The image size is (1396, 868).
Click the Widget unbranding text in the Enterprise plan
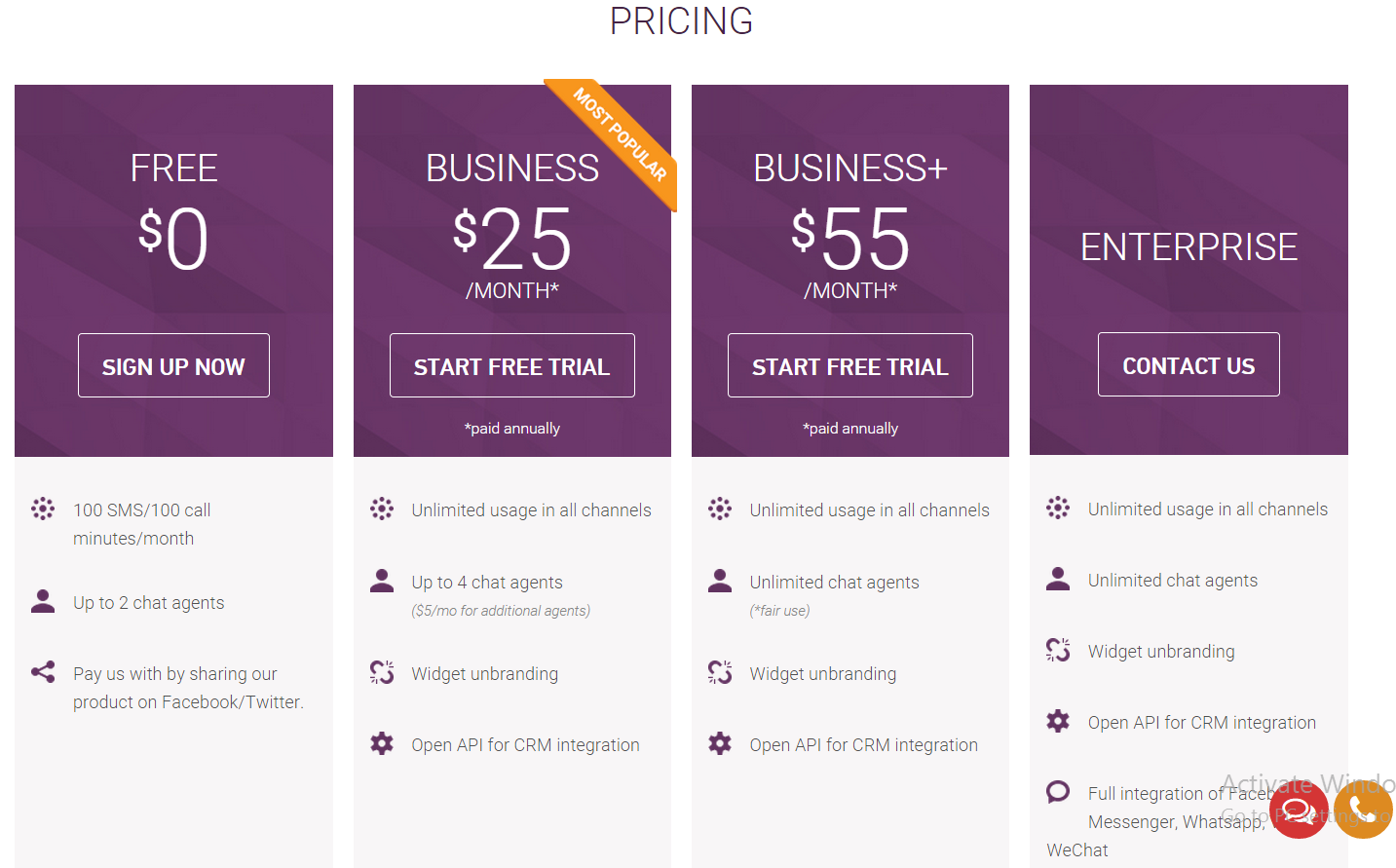pos(1161,651)
